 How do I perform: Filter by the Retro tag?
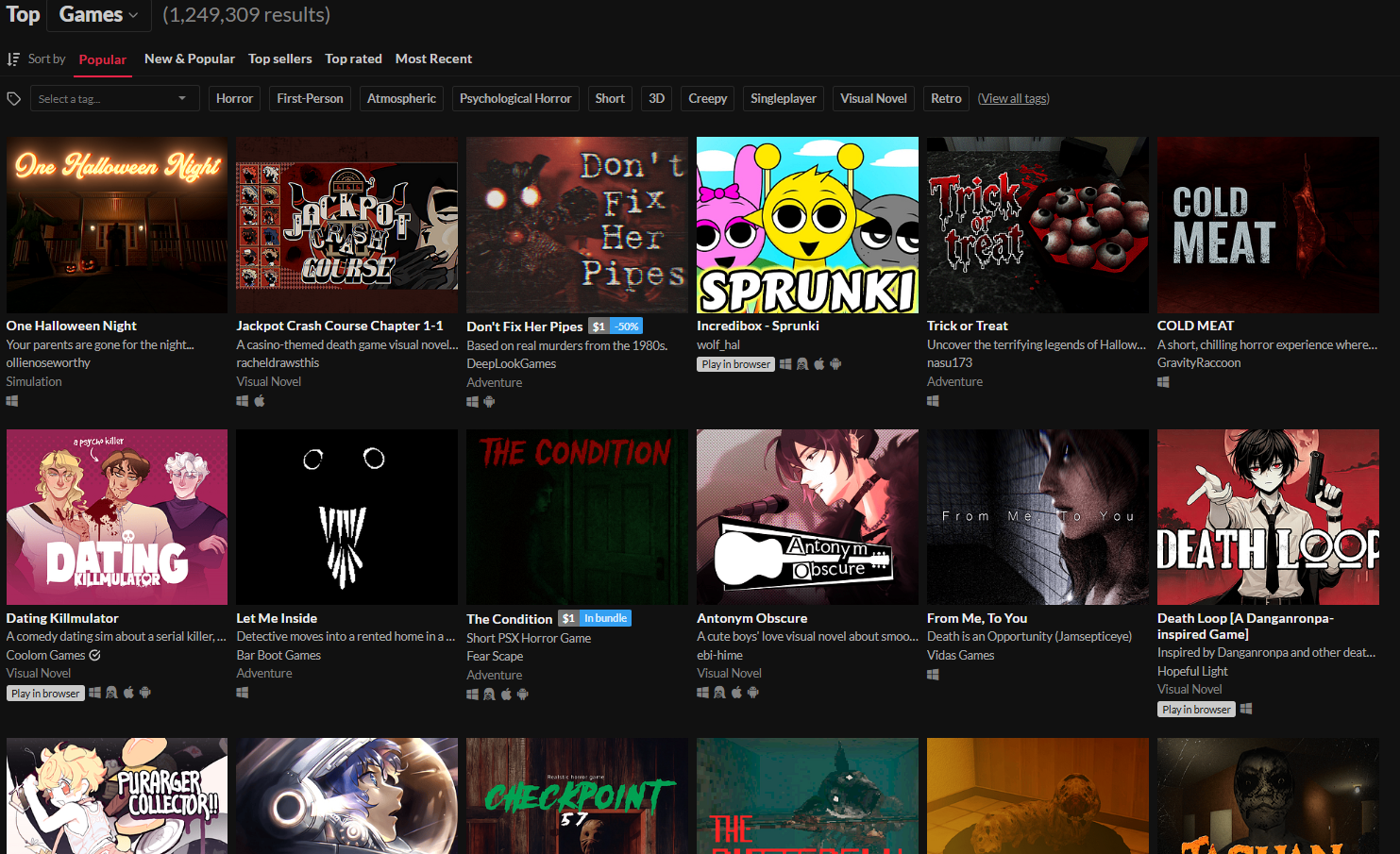coord(946,98)
